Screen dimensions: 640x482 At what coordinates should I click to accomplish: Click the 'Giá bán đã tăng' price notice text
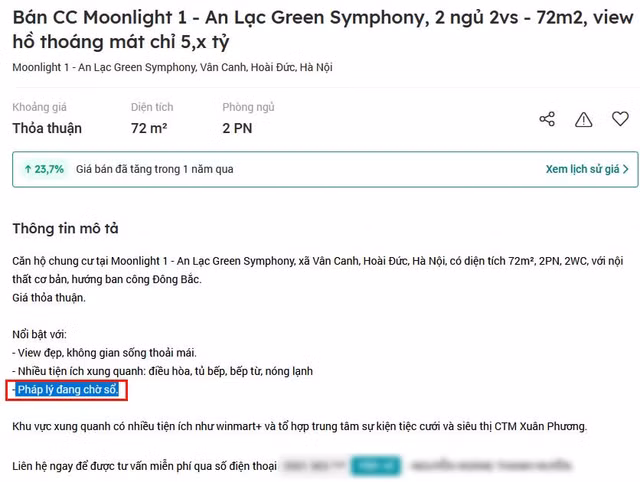154,169
